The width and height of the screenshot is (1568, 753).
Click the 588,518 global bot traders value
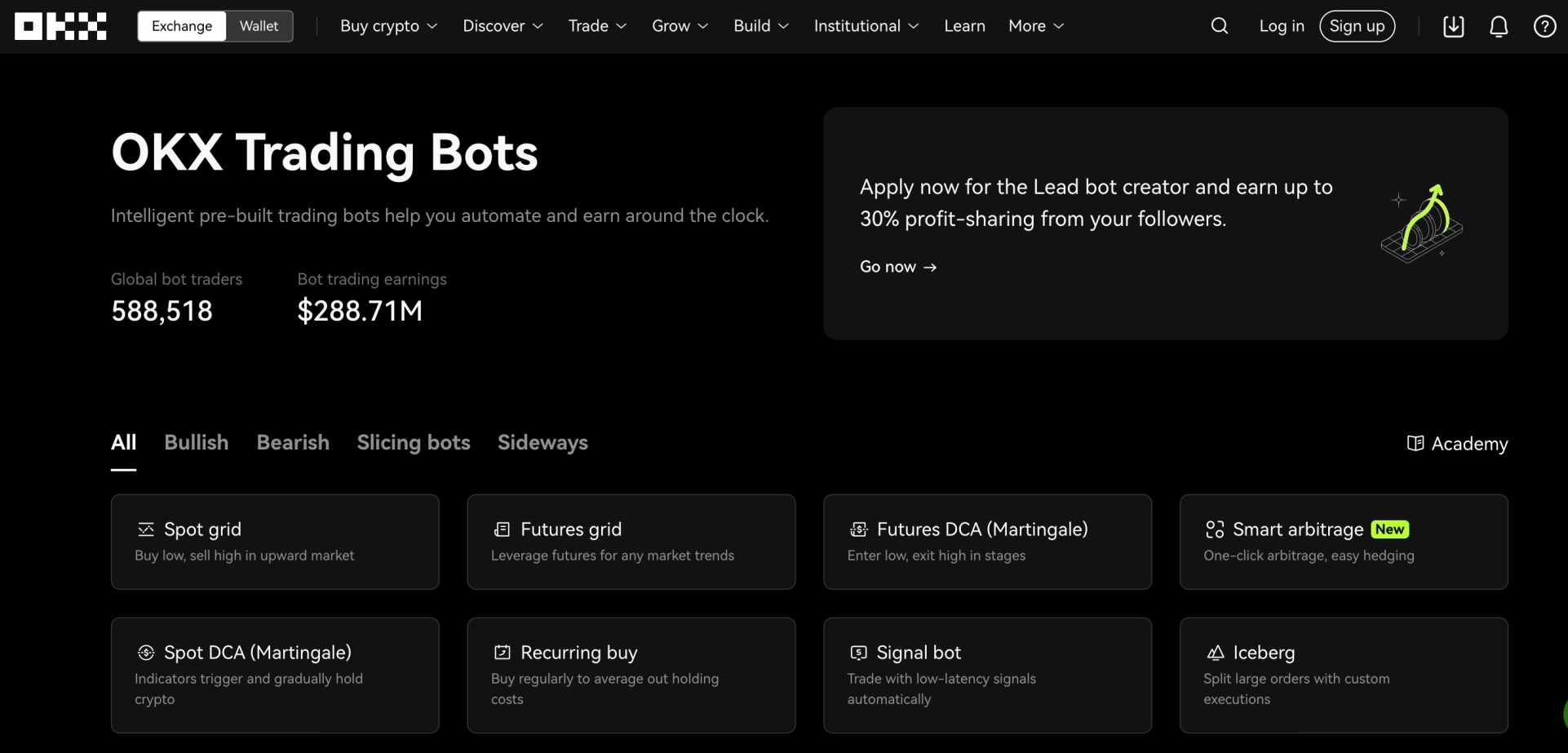tap(162, 311)
